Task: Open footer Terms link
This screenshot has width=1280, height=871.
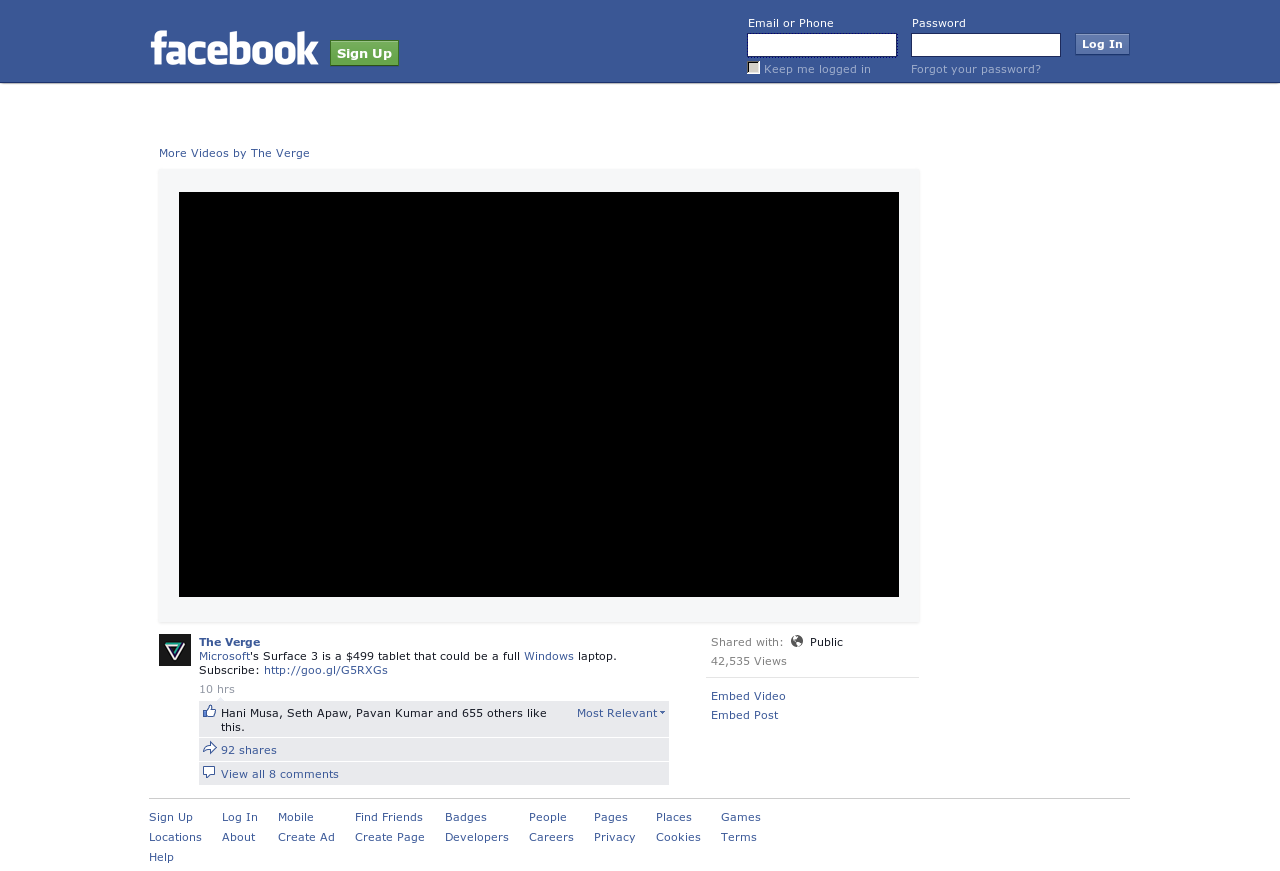Action: pos(739,837)
